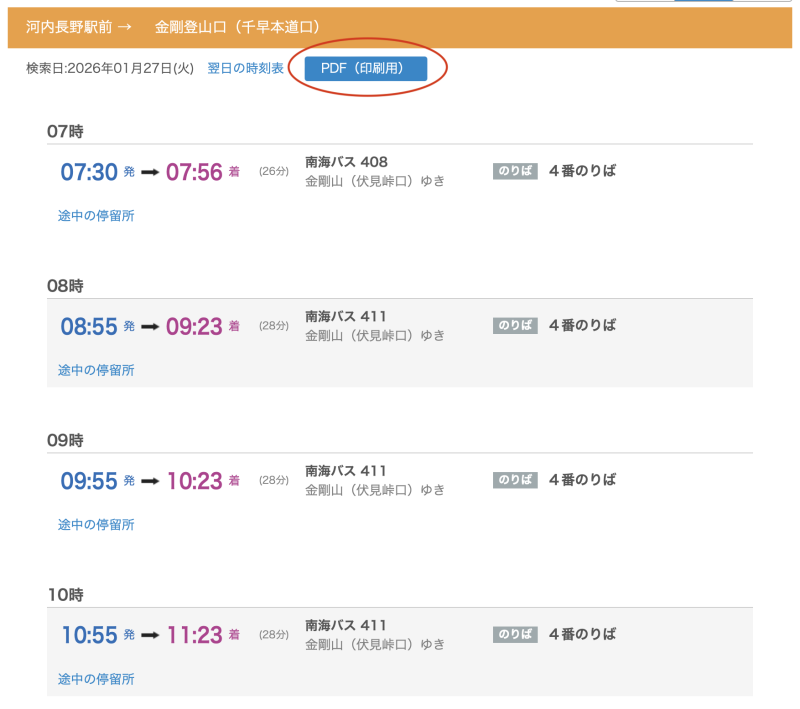Image resolution: width=800 pixels, height=709 pixels.
Task: Open the 翌日の時刻表 link
Action: click(x=245, y=68)
